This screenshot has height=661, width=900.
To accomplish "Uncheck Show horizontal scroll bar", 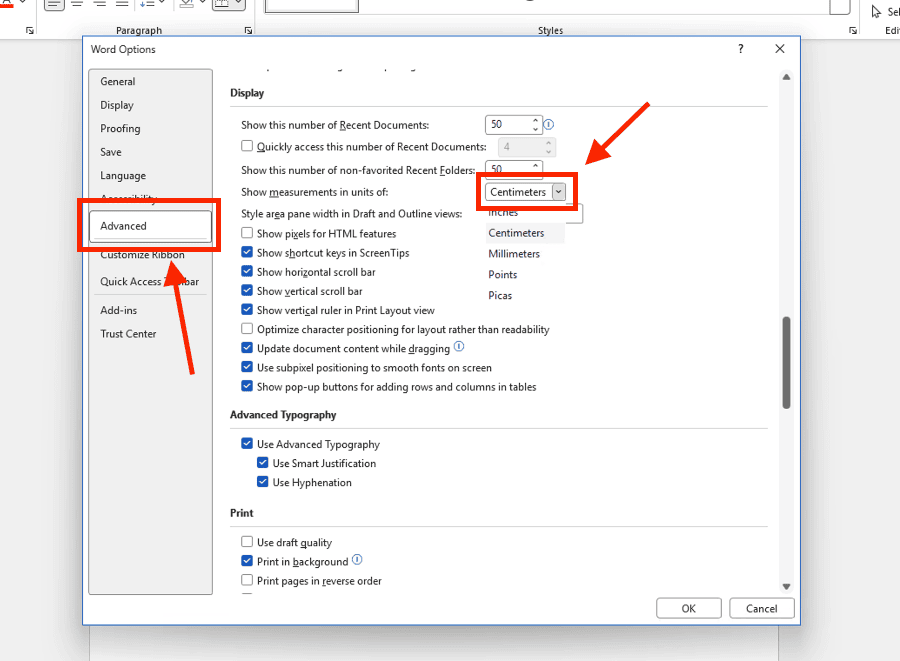I will [247, 271].
